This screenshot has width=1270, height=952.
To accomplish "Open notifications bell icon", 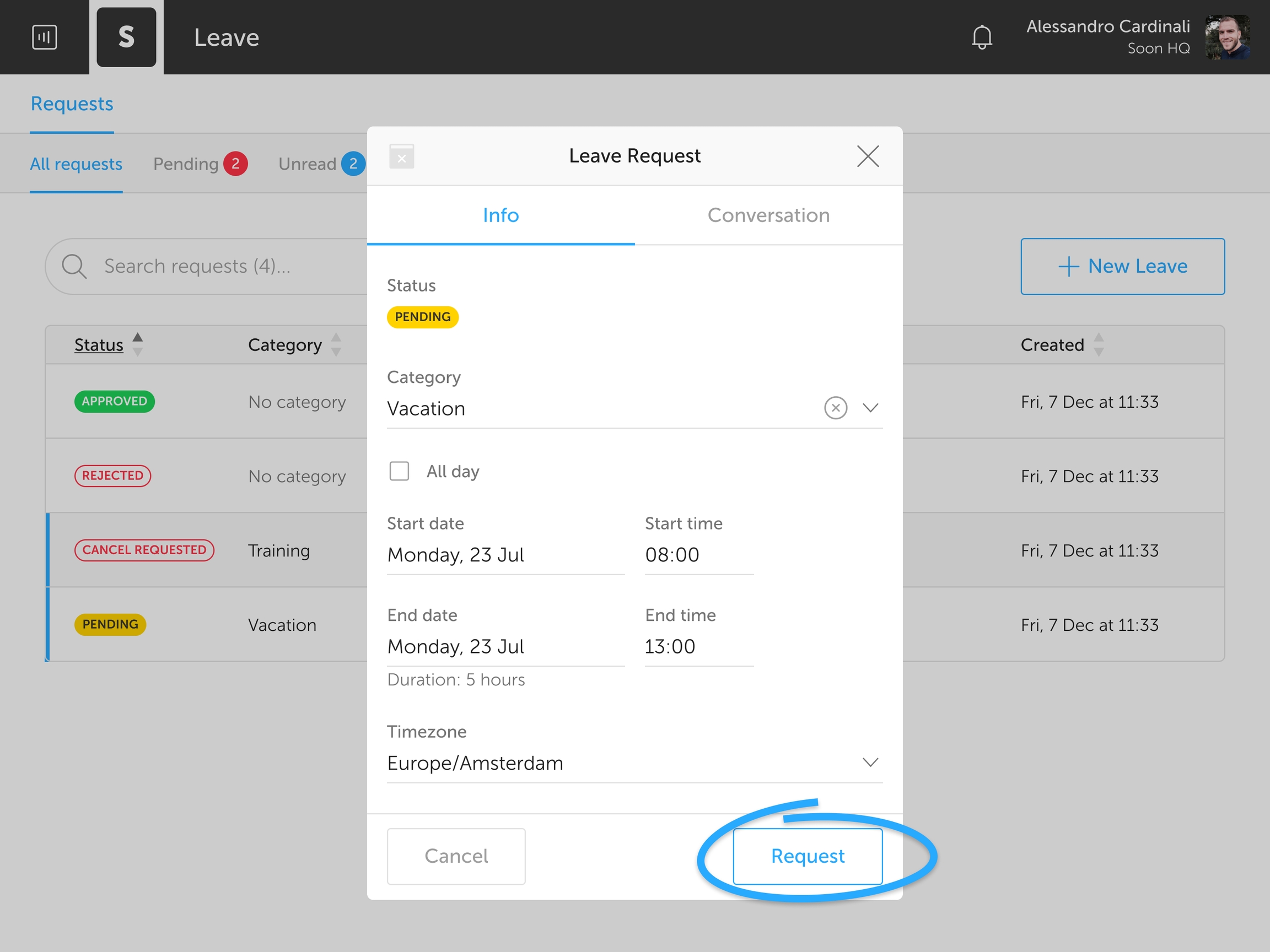I will point(982,37).
